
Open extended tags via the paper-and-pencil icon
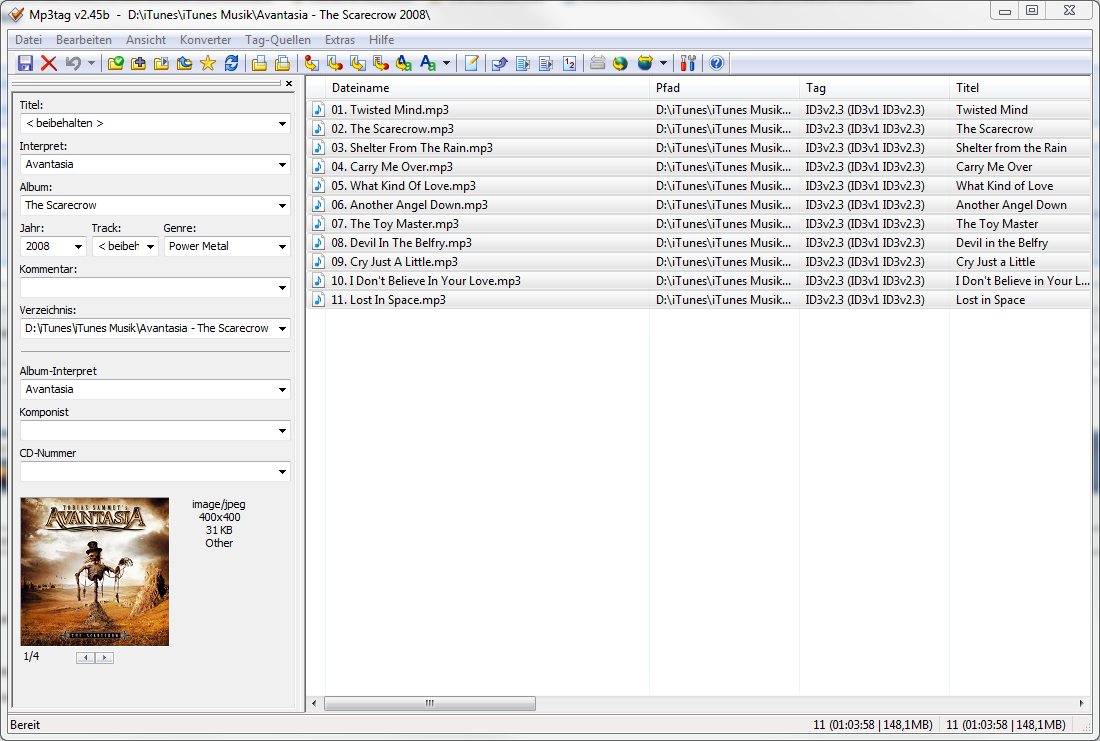pyautogui.click(x=471, y=63)
